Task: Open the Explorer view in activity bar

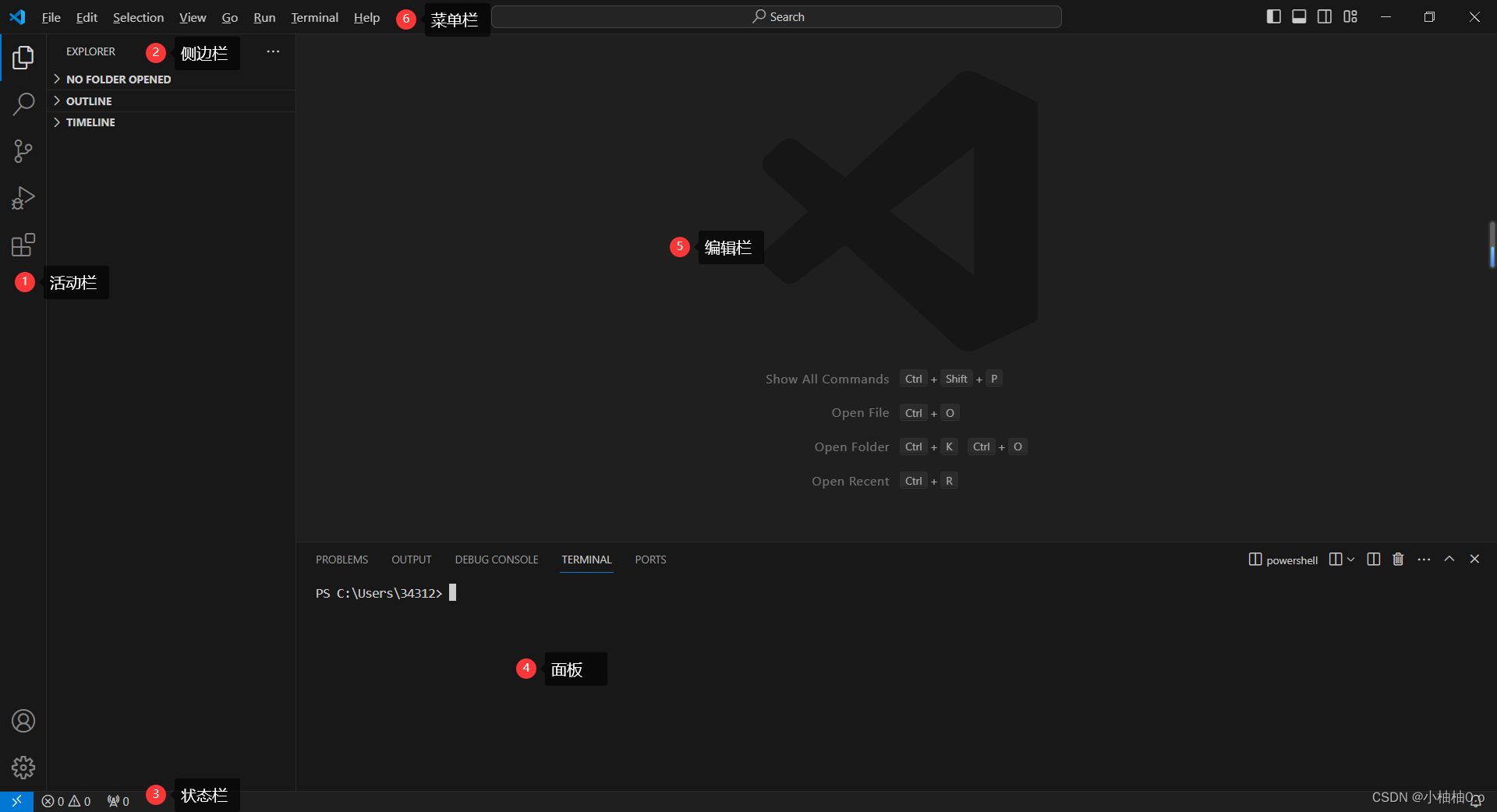Action: click(23, 57)
